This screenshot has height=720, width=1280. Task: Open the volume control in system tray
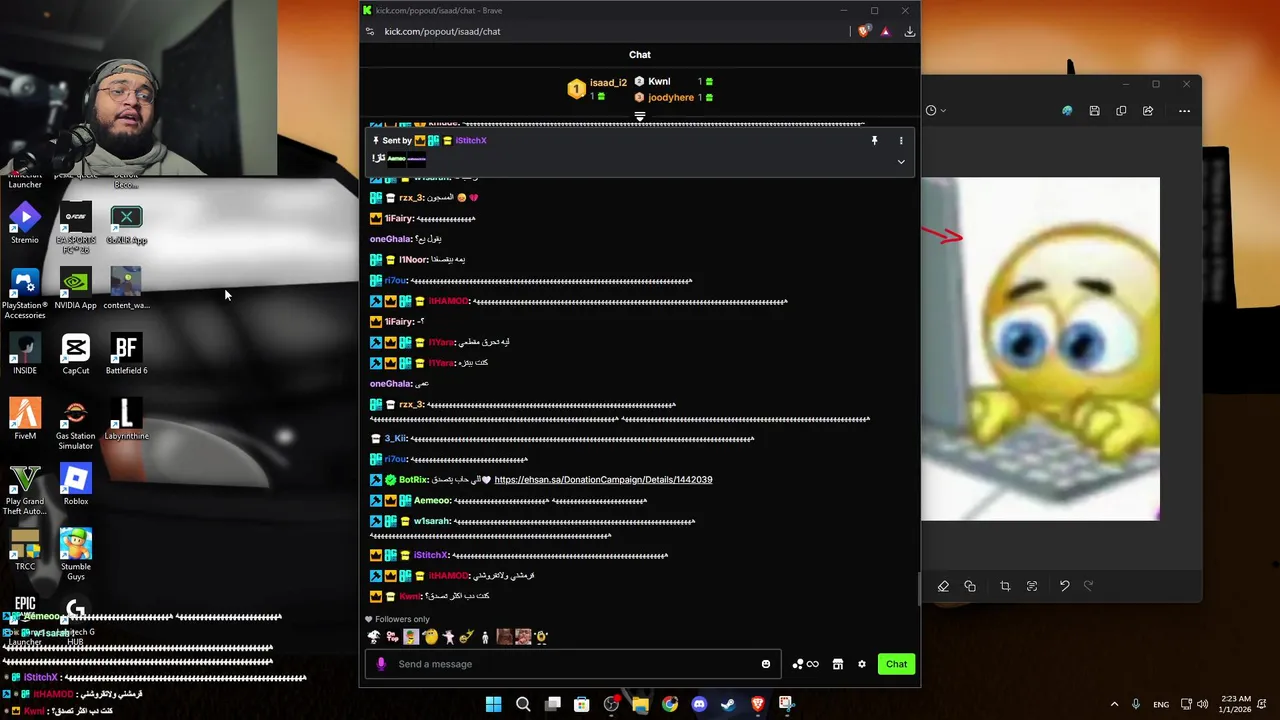(1202, 704)
